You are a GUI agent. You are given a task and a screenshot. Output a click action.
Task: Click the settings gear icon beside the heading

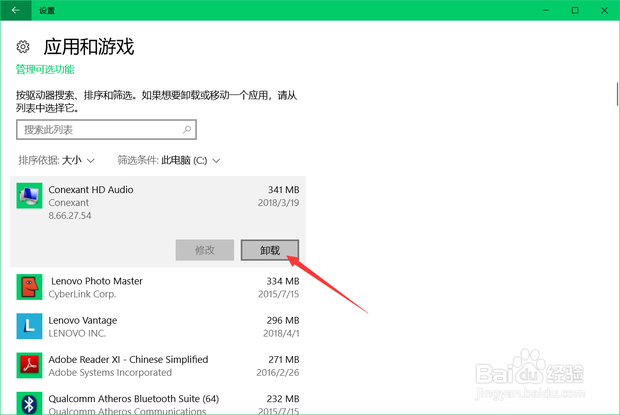23,47
